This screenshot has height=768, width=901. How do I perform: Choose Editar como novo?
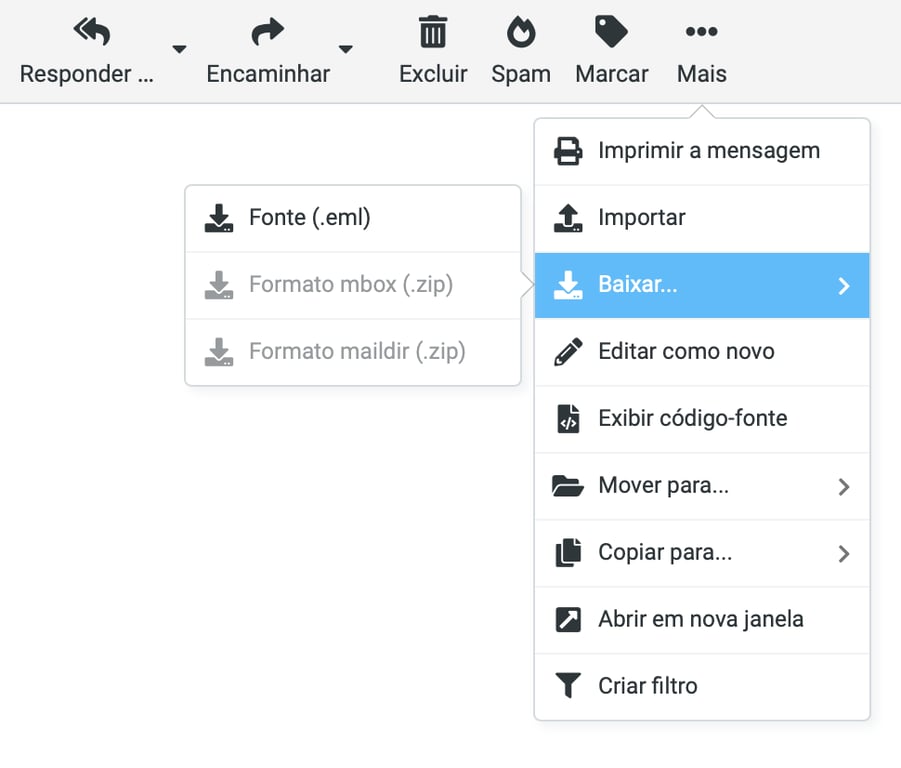[702, 352]
